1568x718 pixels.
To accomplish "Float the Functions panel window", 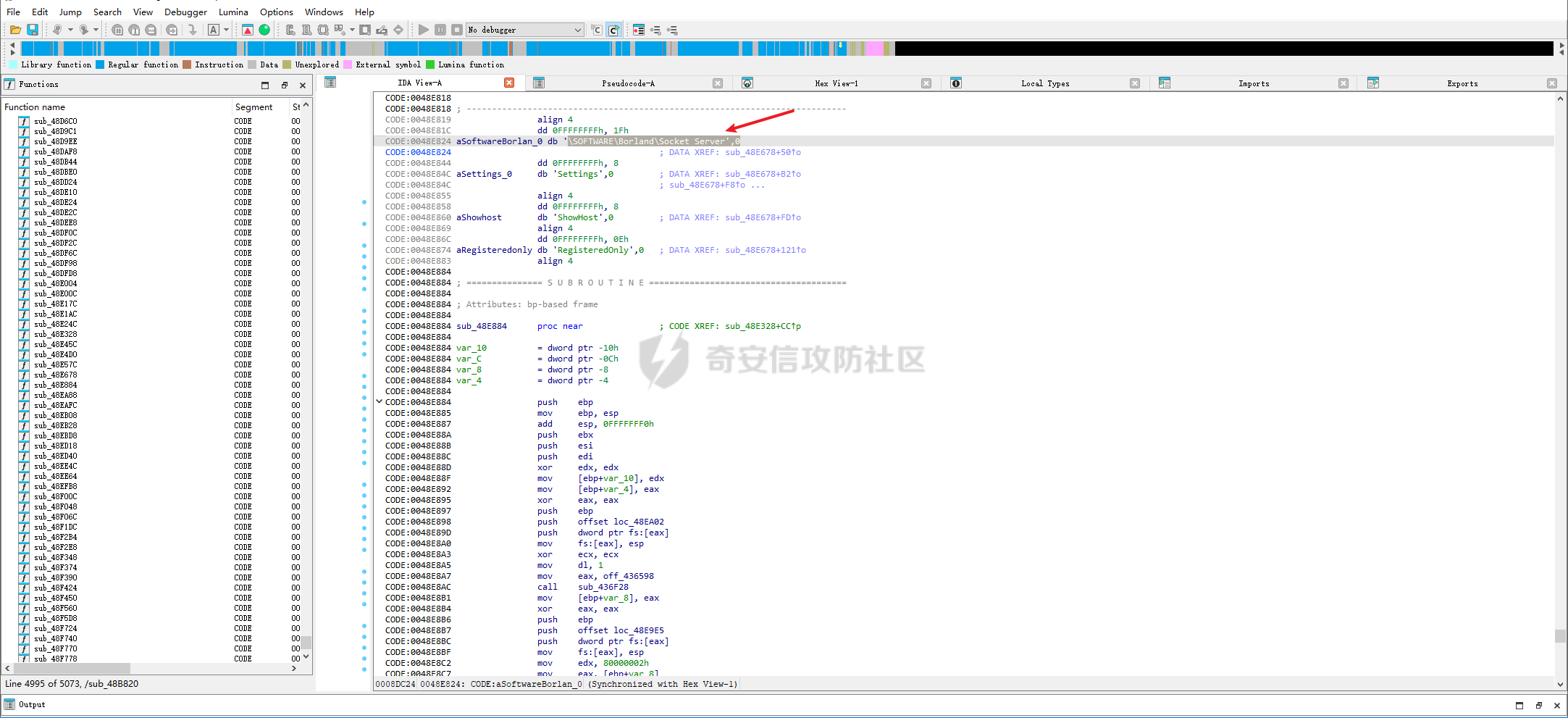I will pyautogui.click(x=285, y=85).
